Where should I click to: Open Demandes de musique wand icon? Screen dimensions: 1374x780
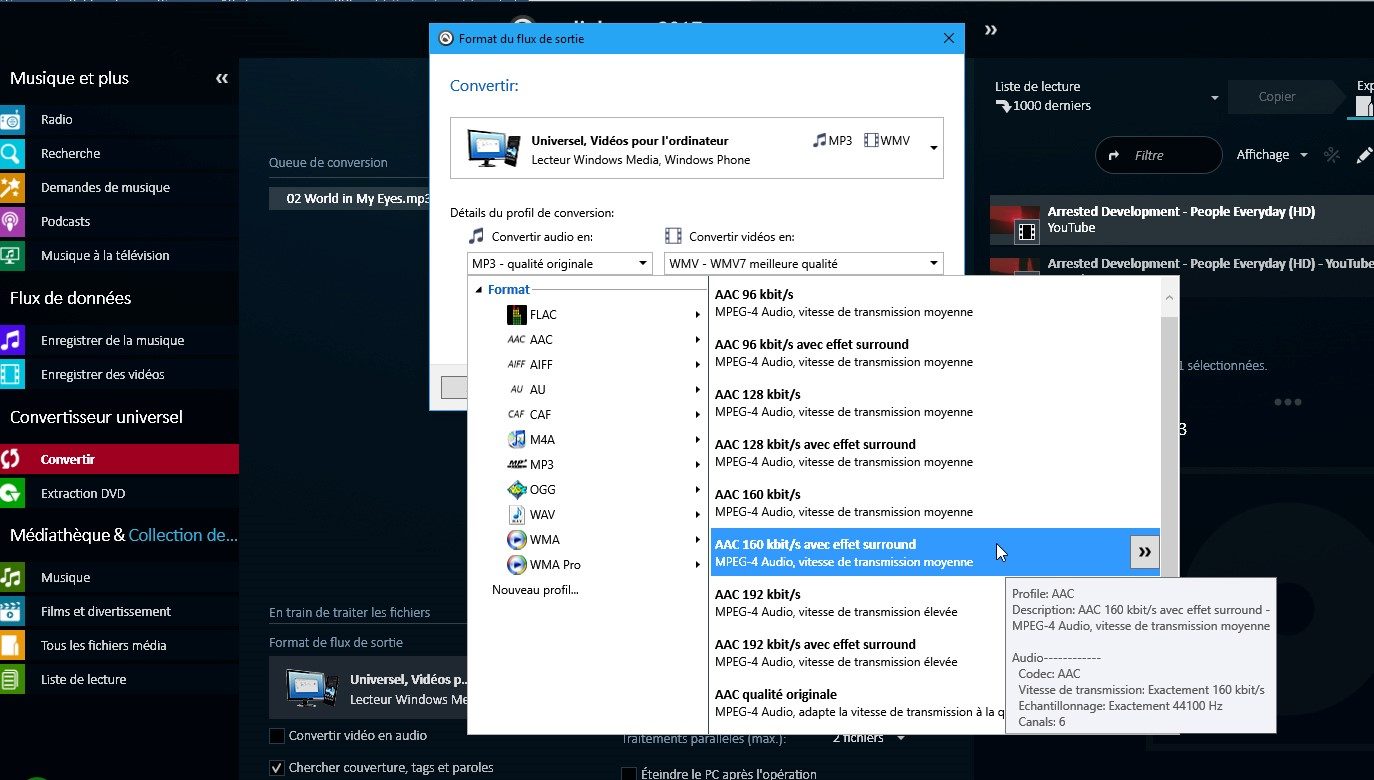(x=11, y=188)
